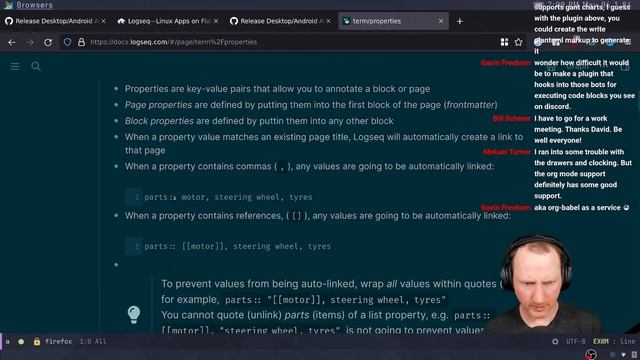Select the term/properties tab
The height and width of the screenshot is (360, 640).
393,21
